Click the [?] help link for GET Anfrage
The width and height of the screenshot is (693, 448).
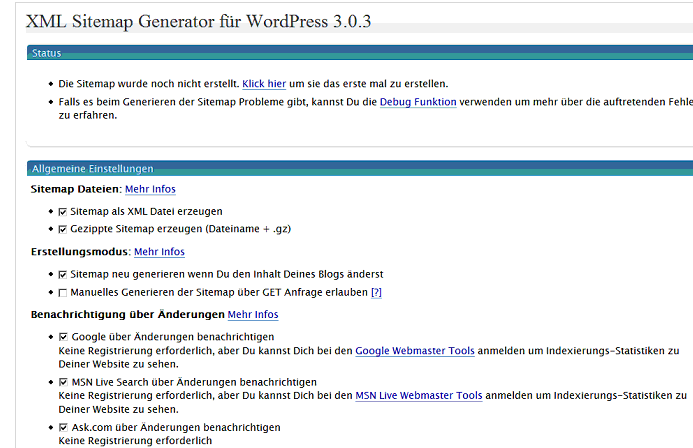coord(376,292)
